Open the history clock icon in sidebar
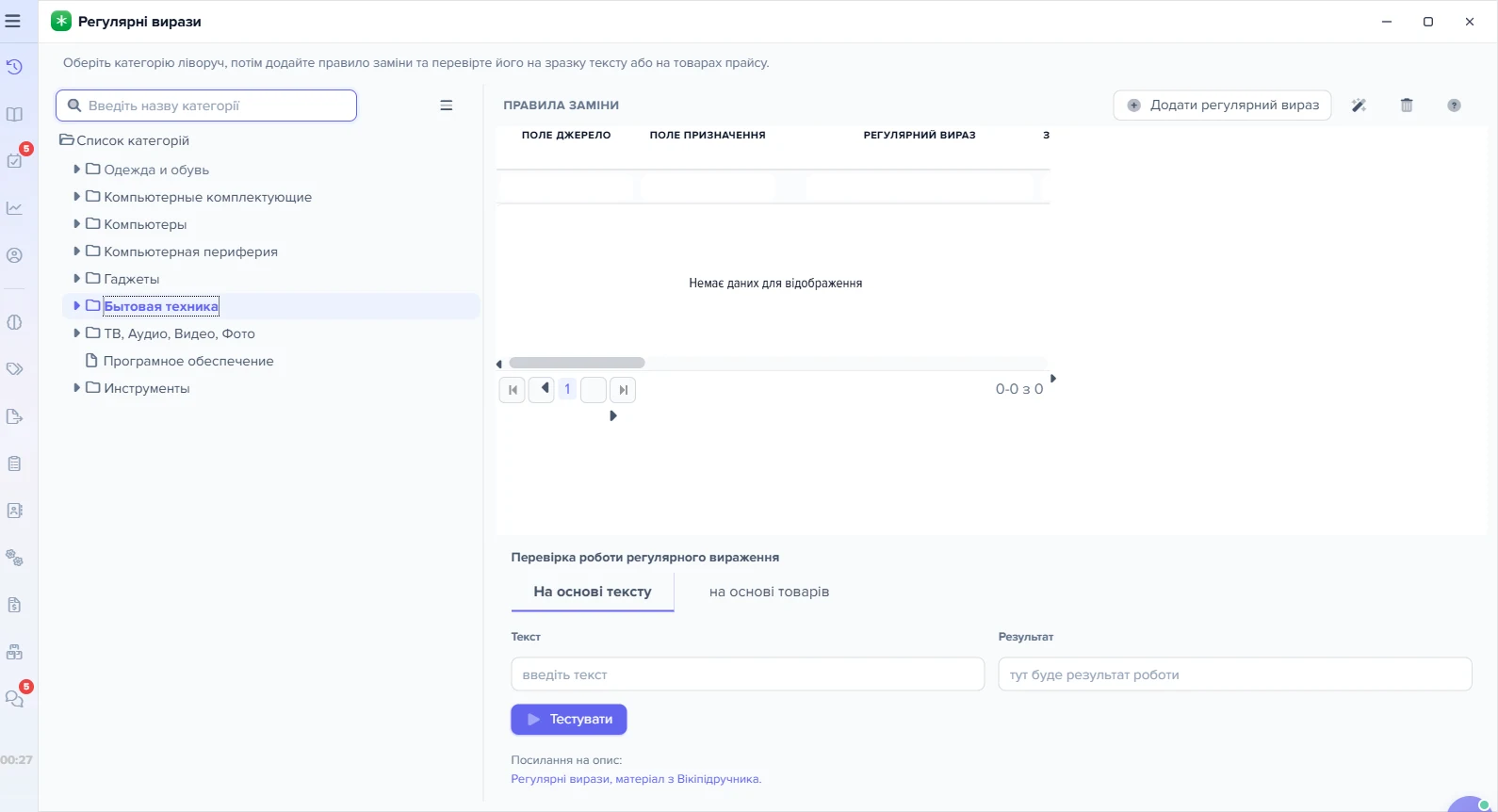The width and height of the screenshot is (1498, 812). tap(14, 67)
